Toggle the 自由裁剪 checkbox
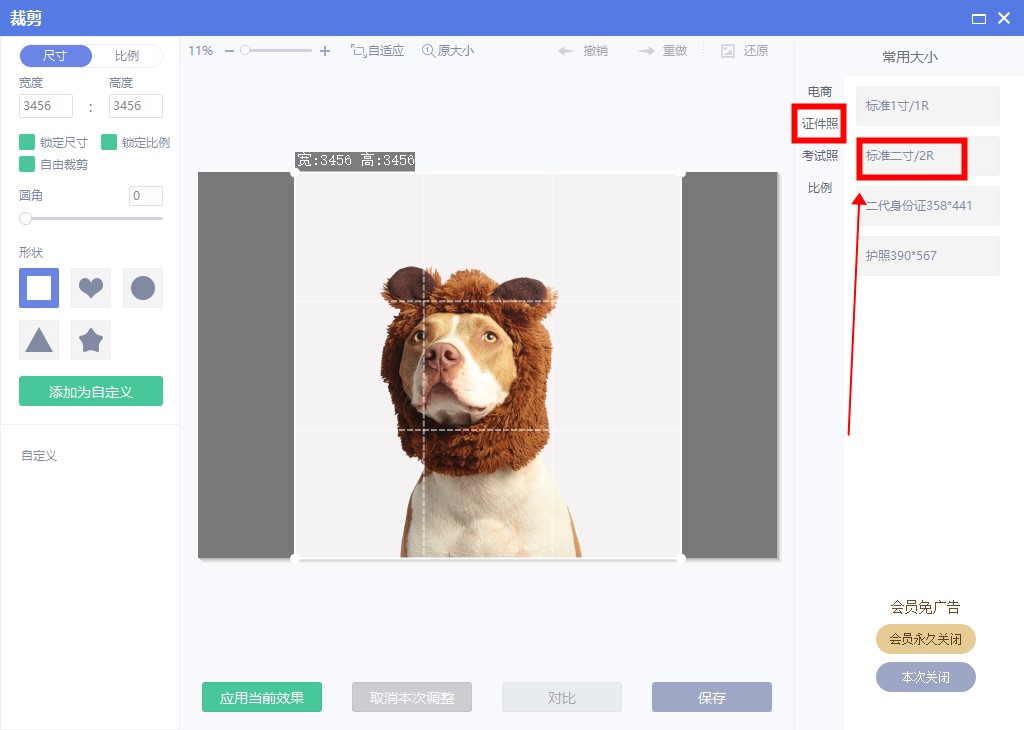The image size is (1024, 730). click(27, 164)
